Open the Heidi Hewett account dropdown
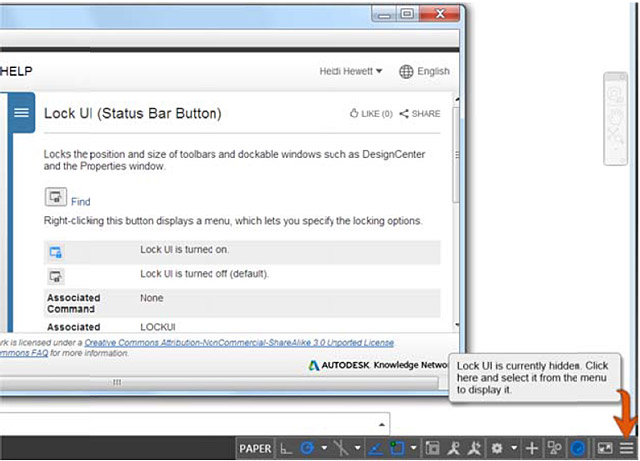640x461 pixels. (351, 71)
